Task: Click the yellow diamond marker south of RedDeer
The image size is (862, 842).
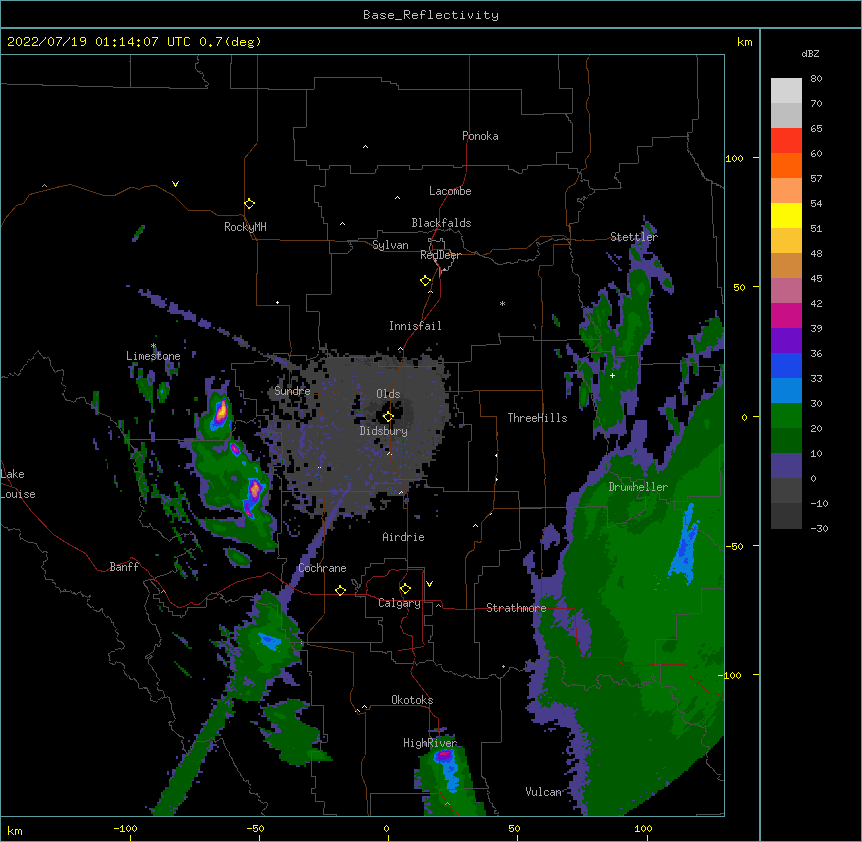Action: (425, 281)
